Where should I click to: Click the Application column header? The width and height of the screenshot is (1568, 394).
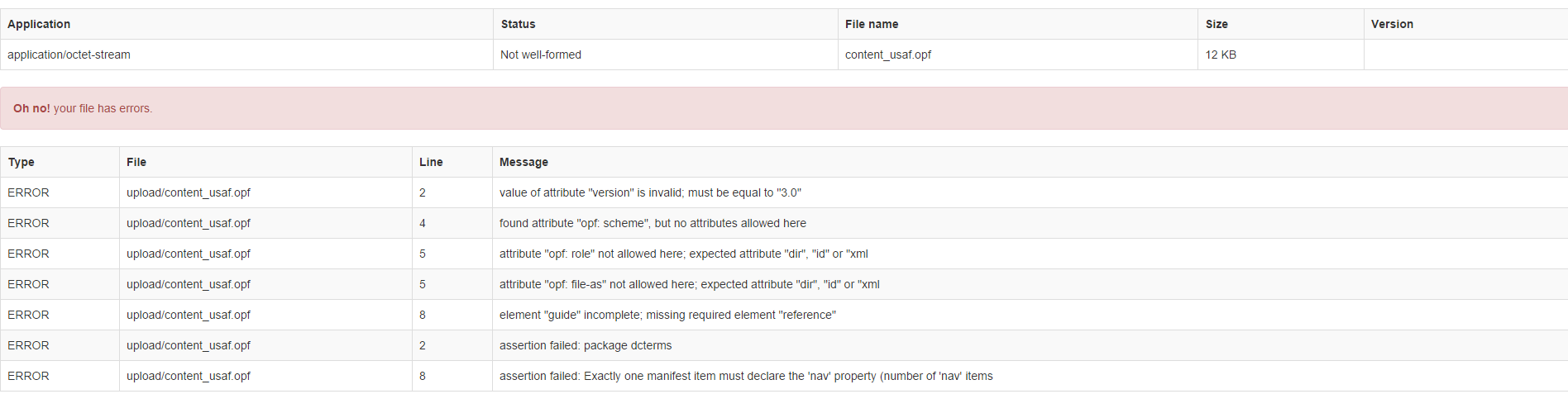[39, 24]
